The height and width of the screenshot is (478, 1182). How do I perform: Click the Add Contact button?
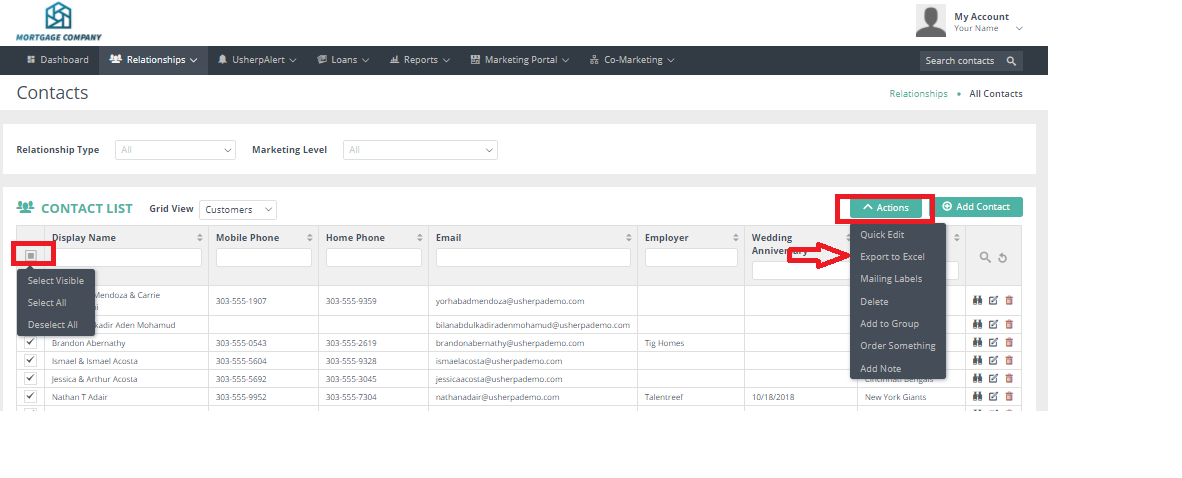click(977, 207)
